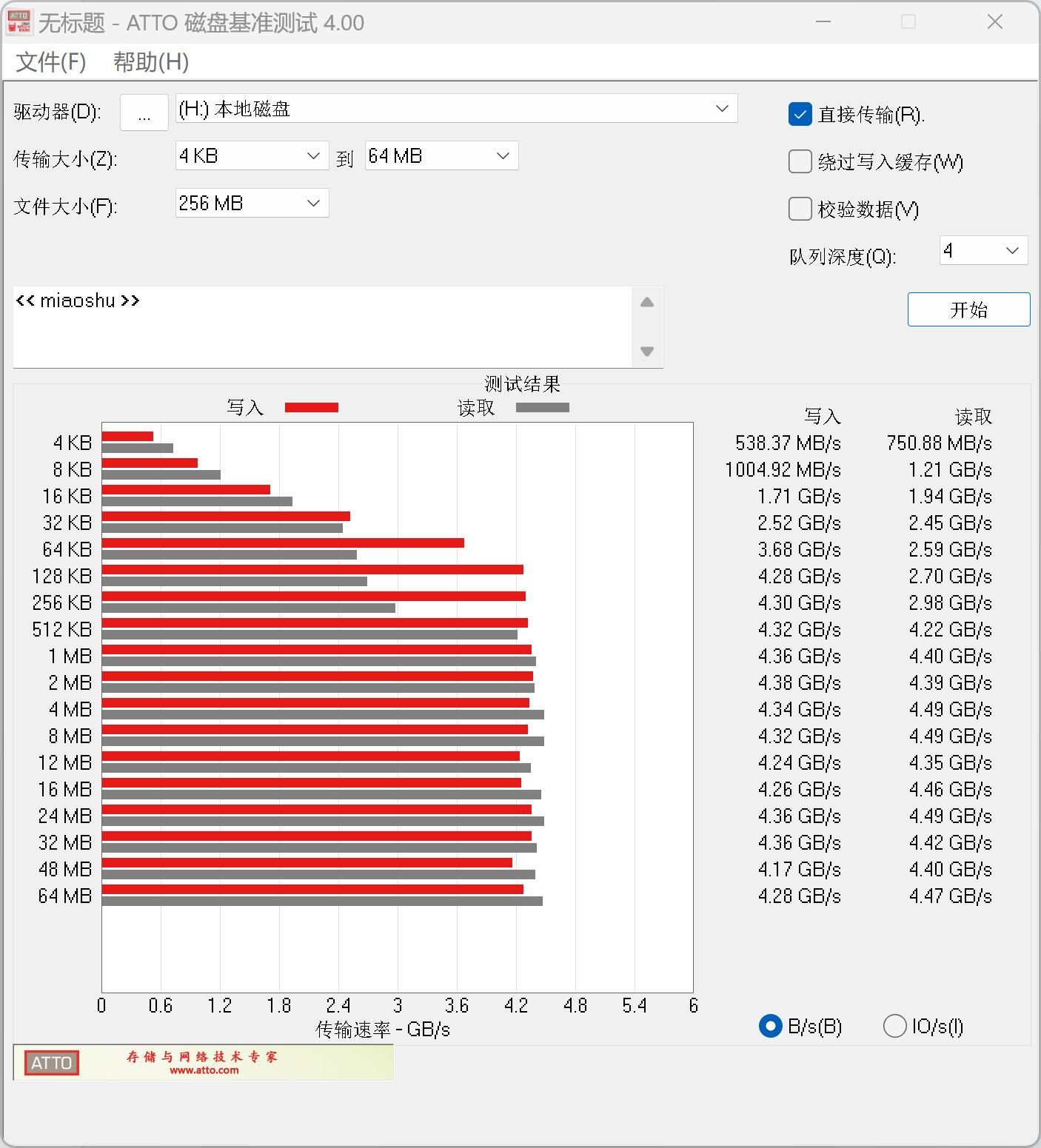Click the scroll-down arrow beside description box

click(x=647, y=350)
